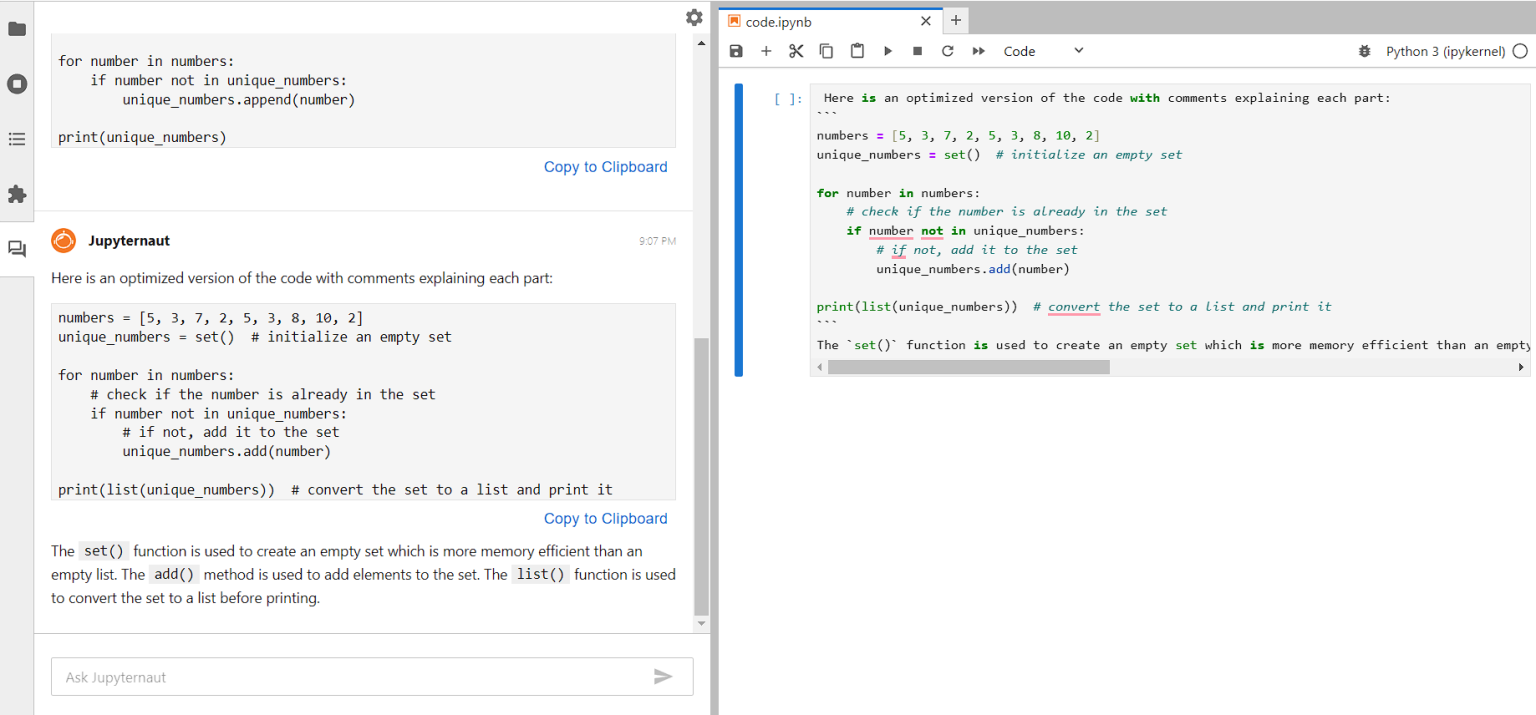
Task: Insert a new cell below
Action: 766,50
